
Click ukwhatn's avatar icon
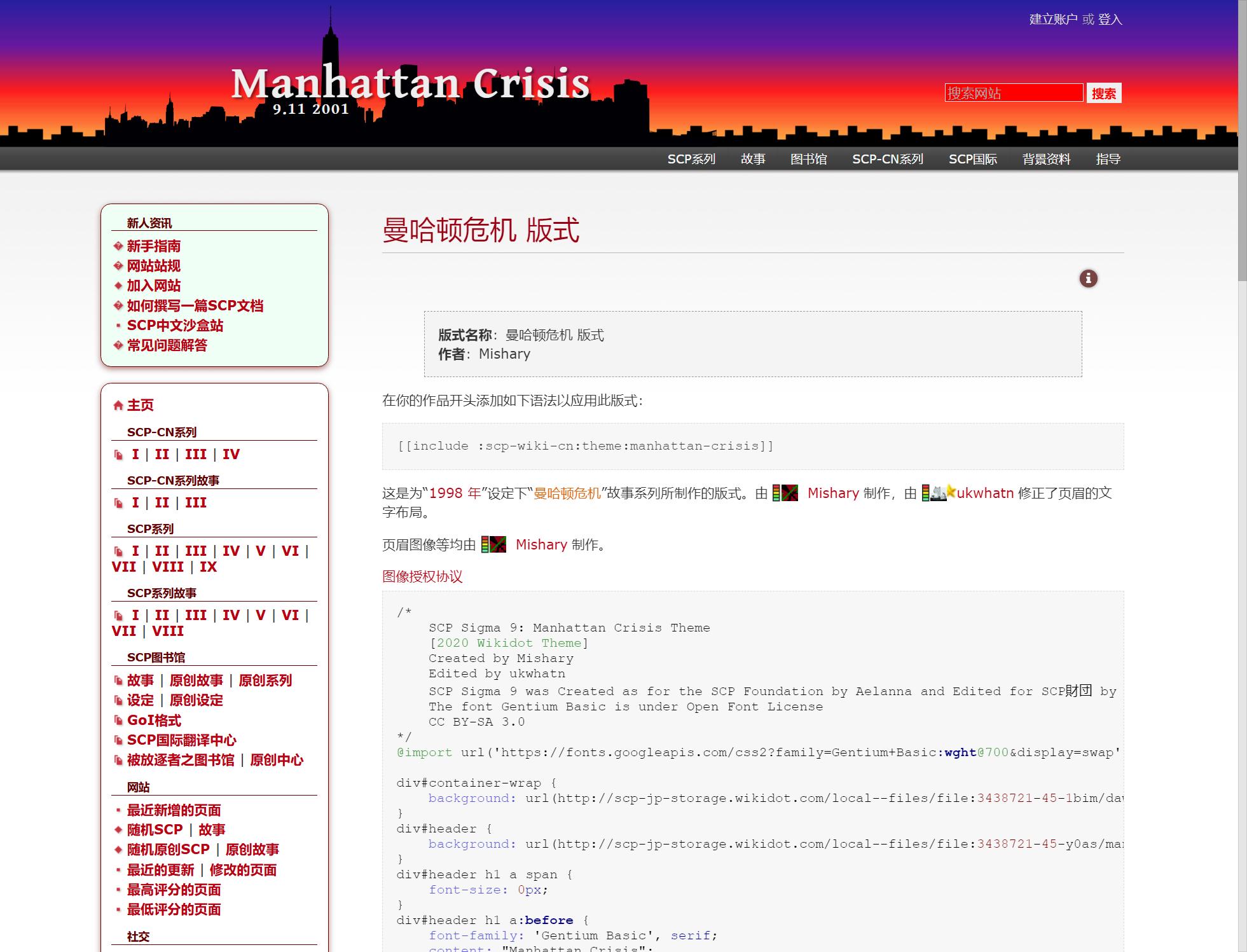939,492
